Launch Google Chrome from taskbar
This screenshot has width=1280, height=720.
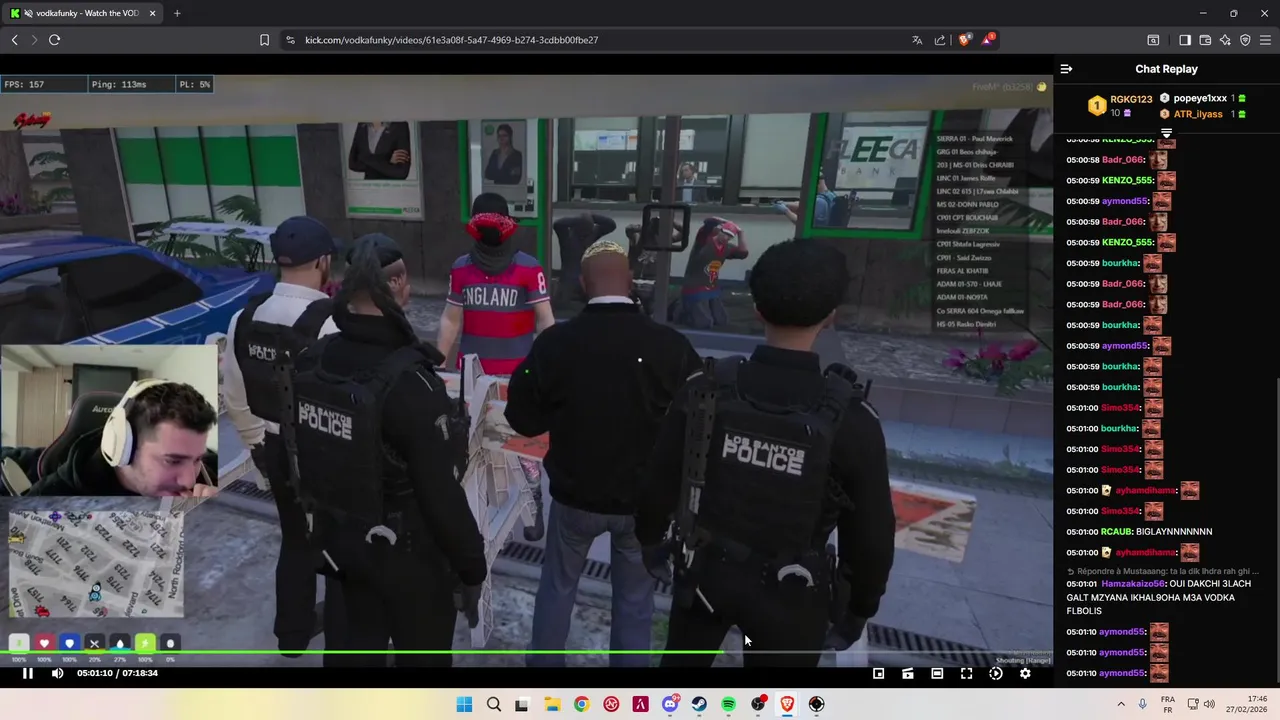581,705
